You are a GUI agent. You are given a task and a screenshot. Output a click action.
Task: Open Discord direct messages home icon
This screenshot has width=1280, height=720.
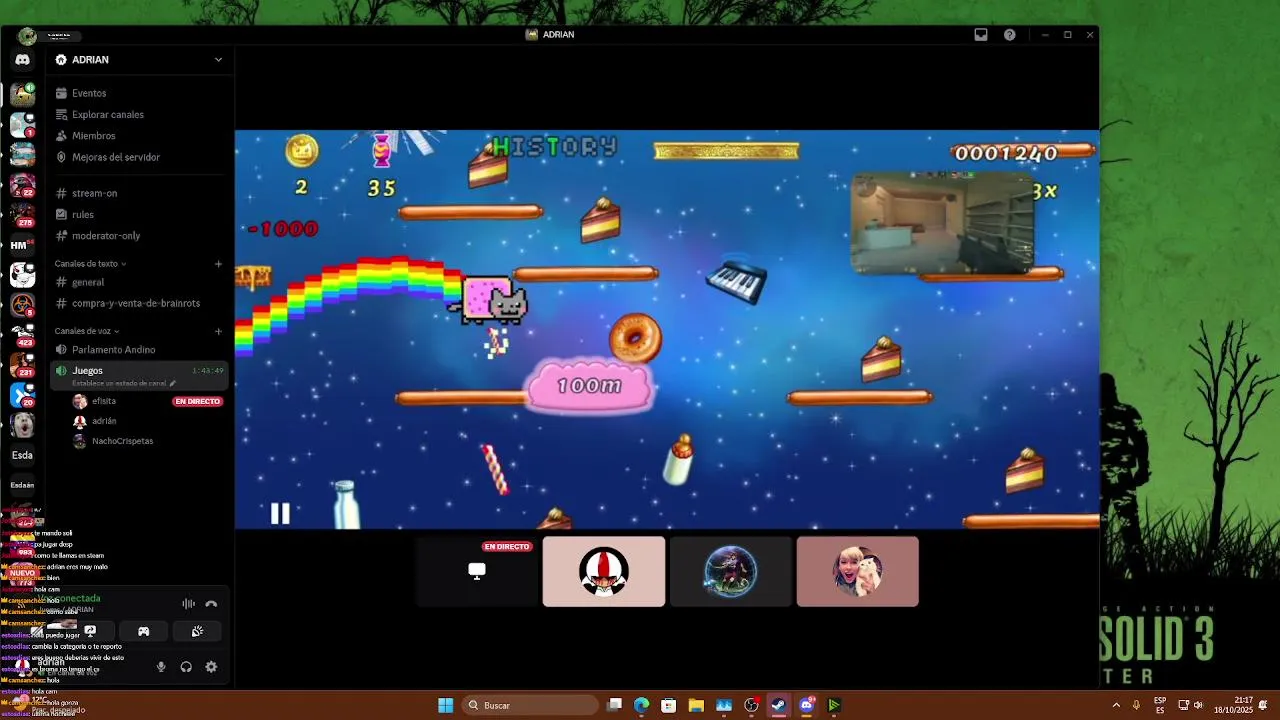[22, 60]
